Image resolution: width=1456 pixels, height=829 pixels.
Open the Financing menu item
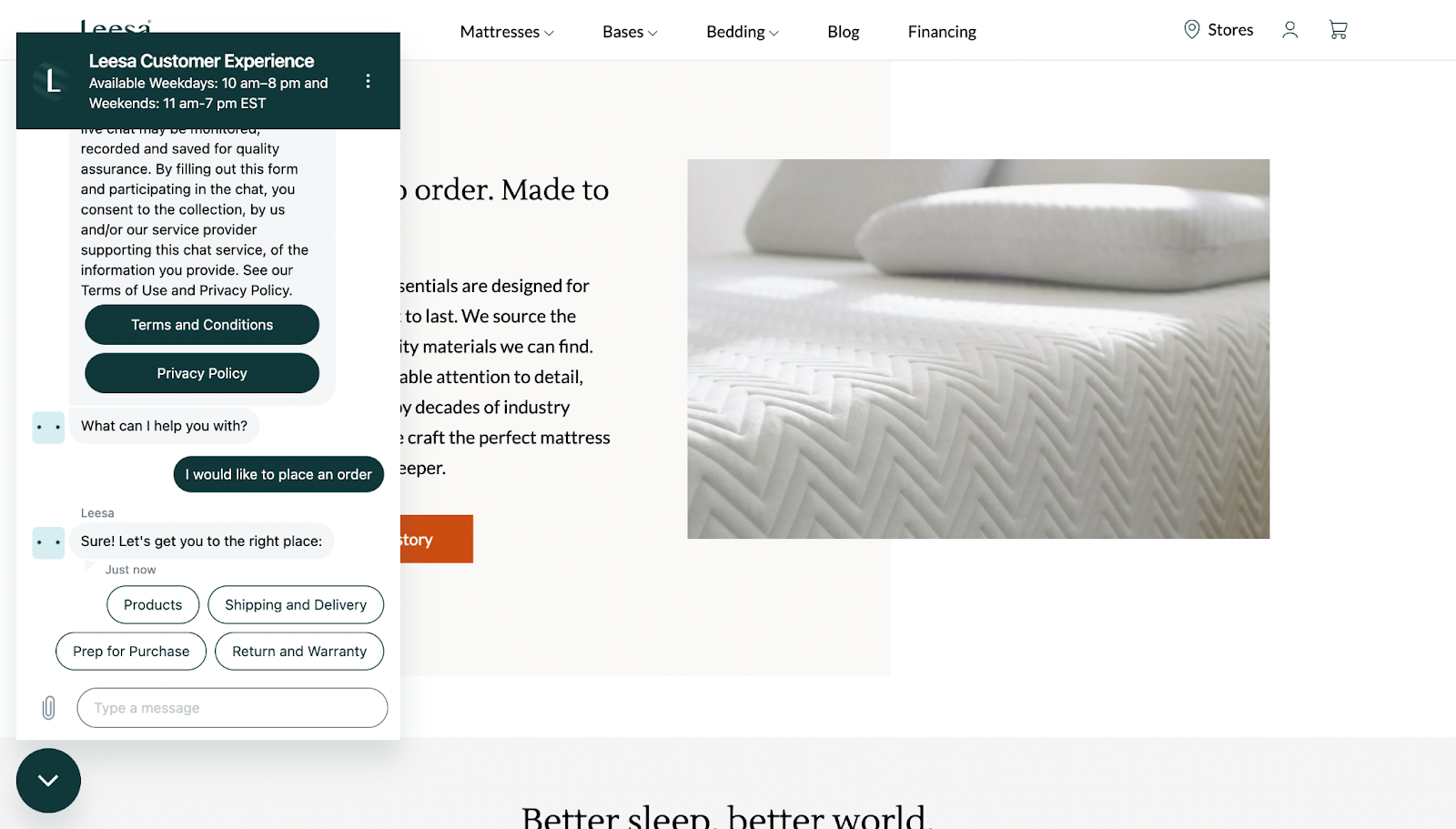click(942, 32)
